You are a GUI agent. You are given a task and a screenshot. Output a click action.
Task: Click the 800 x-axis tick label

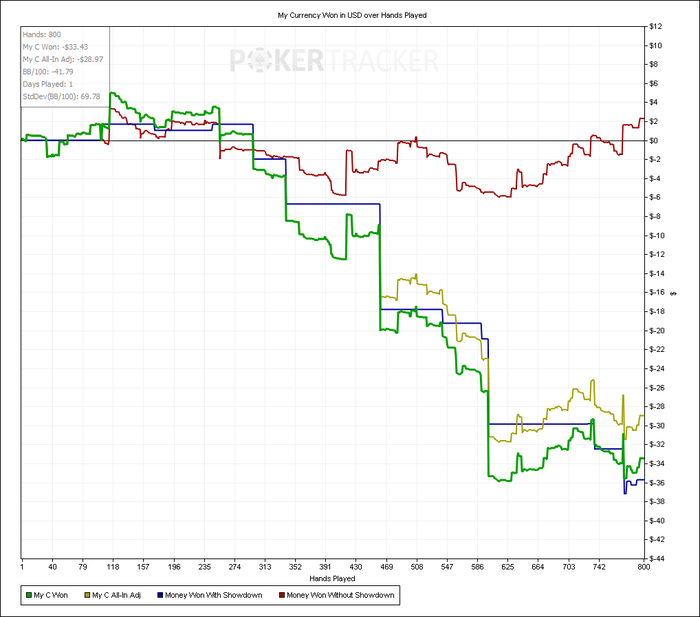[643, 567]
